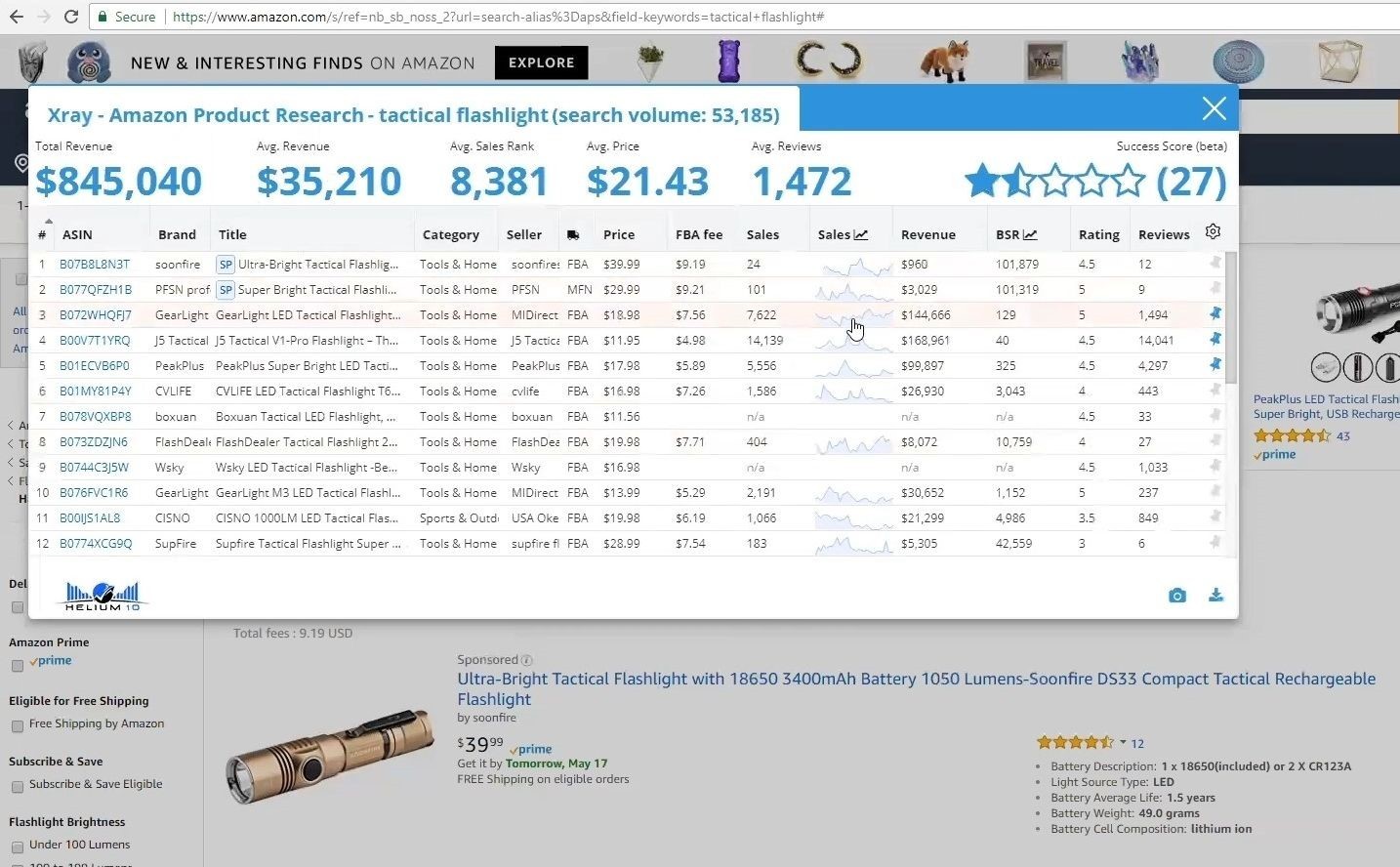Viewport: 1400px width, 867px height.
Task: Pin the soonfire B07B8L8N3T row
Action: click(x=1215, y=264)
